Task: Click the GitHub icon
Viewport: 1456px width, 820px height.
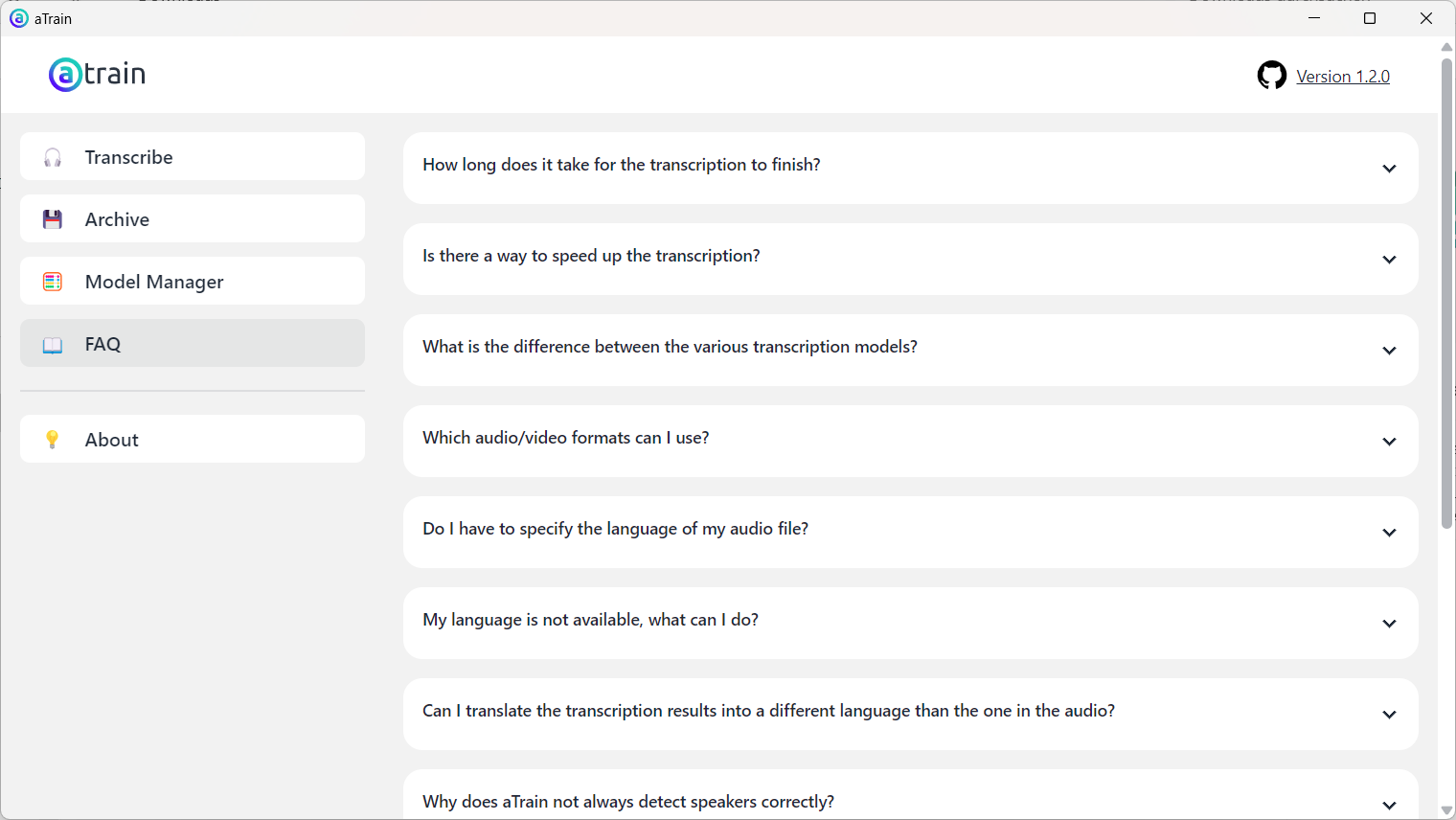Action: pos(1271,75)
